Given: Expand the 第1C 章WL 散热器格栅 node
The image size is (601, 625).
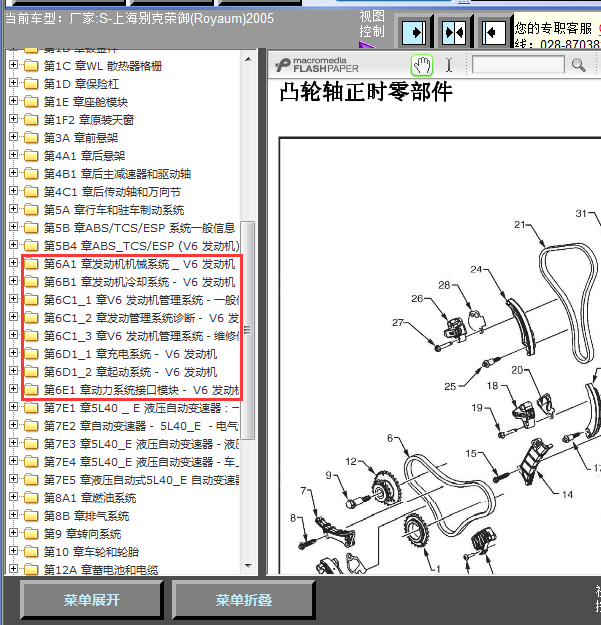Looking at the screenshot, I should point(13,65).
